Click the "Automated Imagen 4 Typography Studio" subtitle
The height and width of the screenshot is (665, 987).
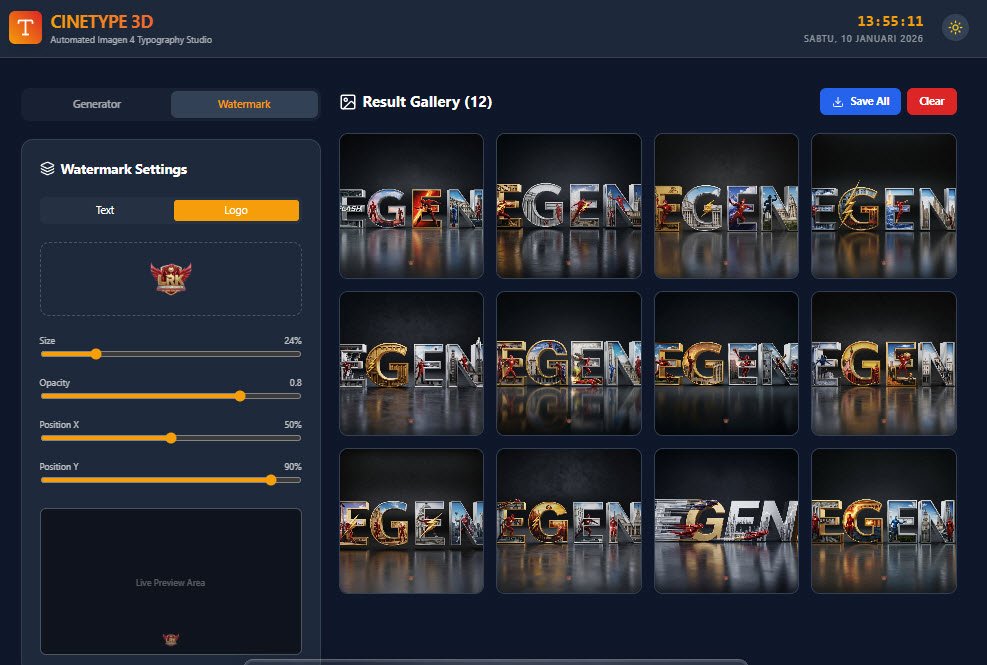tap(131, 40)
